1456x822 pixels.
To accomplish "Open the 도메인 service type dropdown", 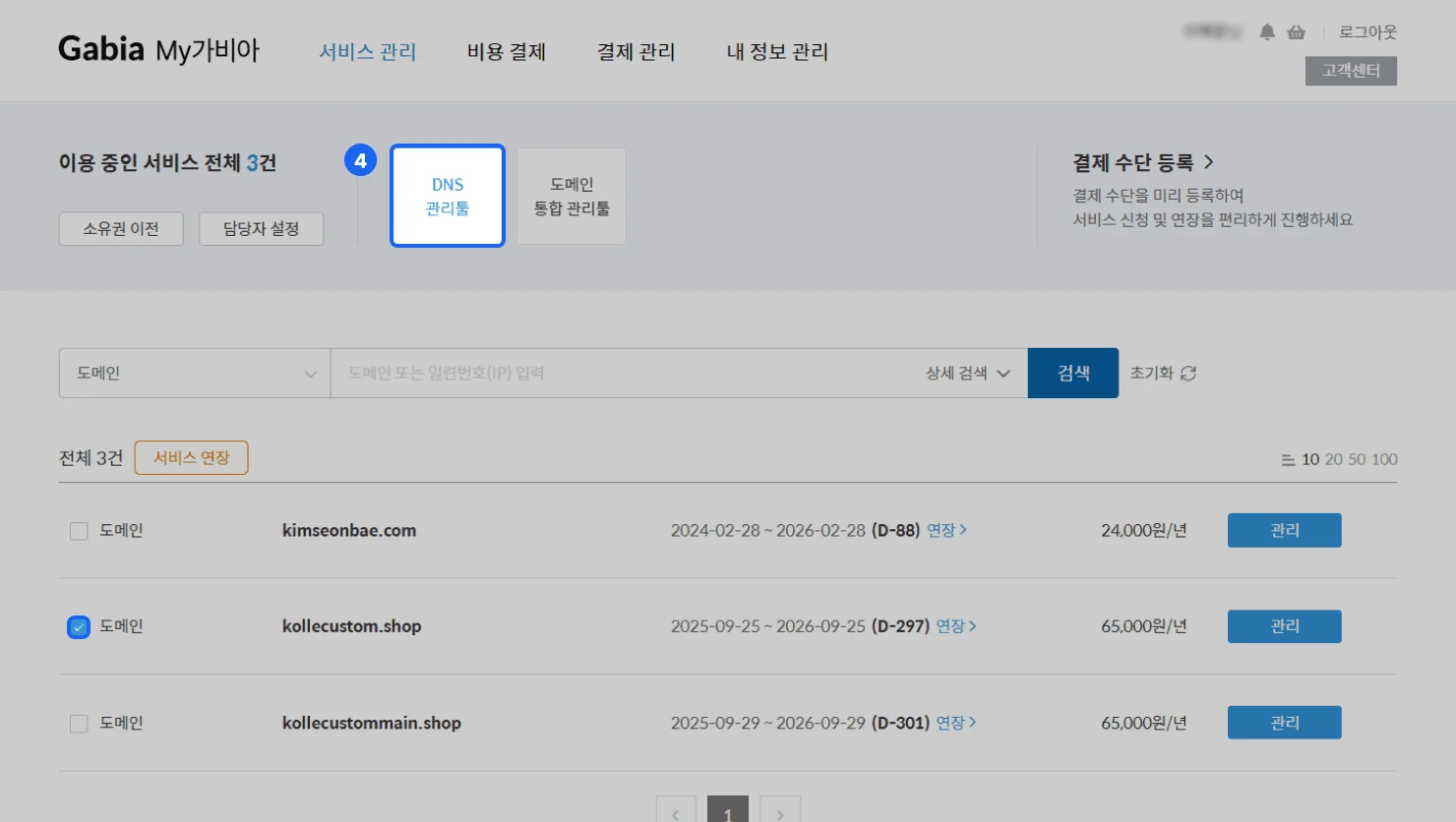I will pyautogui.click(x=195, y=373).
